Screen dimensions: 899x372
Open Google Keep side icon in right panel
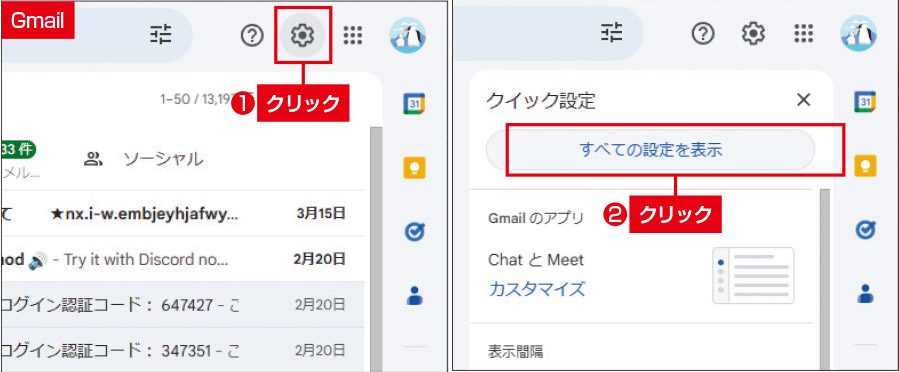tap(865, 166)
